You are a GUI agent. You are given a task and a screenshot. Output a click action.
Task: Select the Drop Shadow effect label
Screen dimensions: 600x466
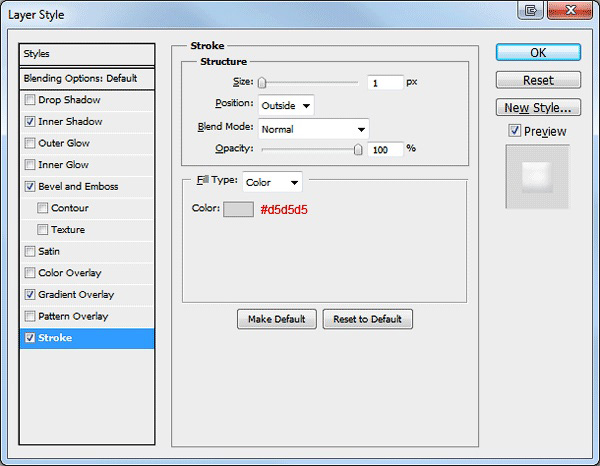69,100
